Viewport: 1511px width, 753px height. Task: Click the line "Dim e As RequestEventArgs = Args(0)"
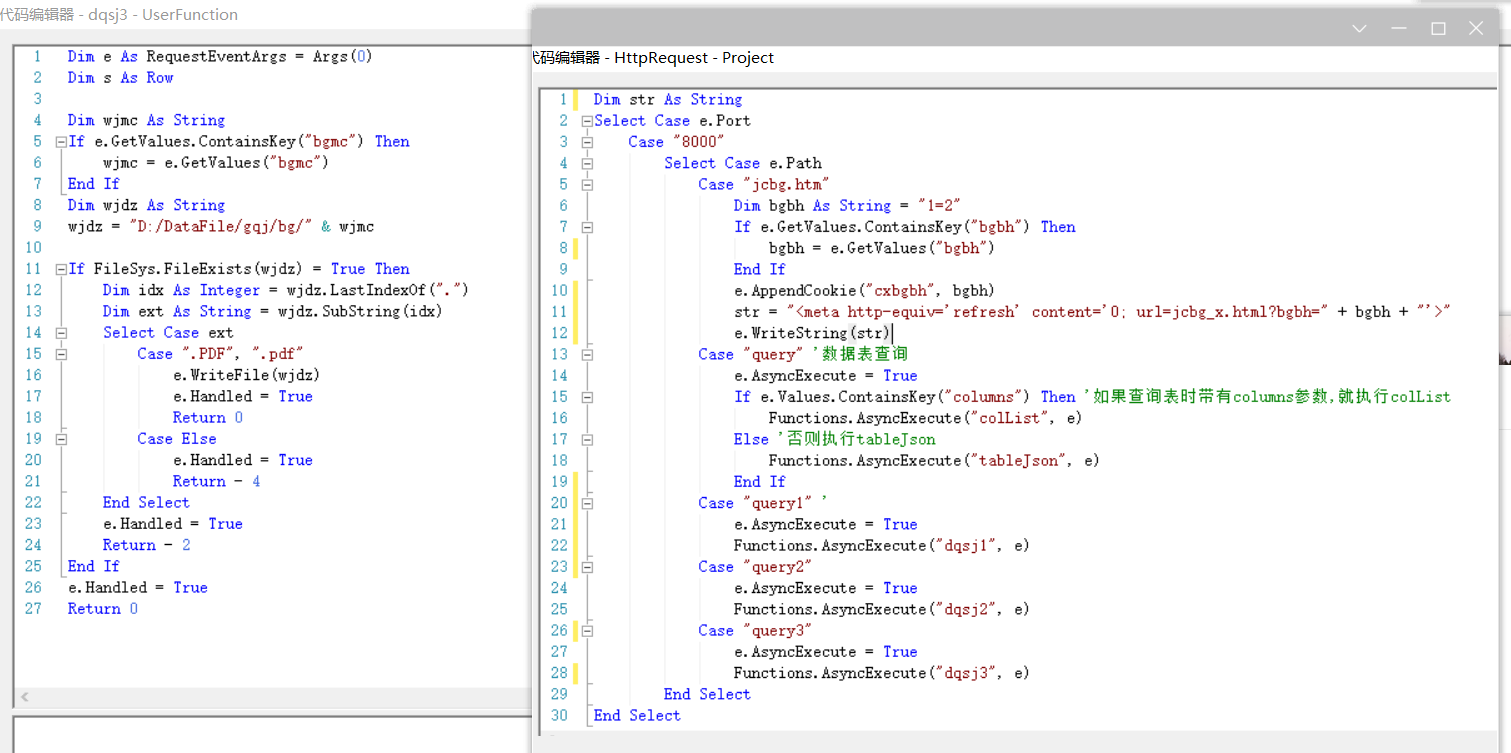point(220,57)
